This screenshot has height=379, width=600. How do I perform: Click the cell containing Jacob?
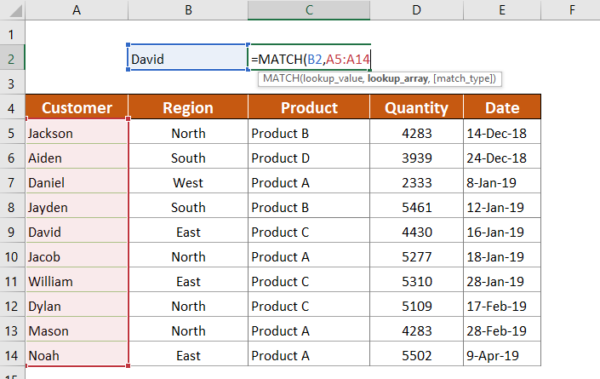click(77, 256)
